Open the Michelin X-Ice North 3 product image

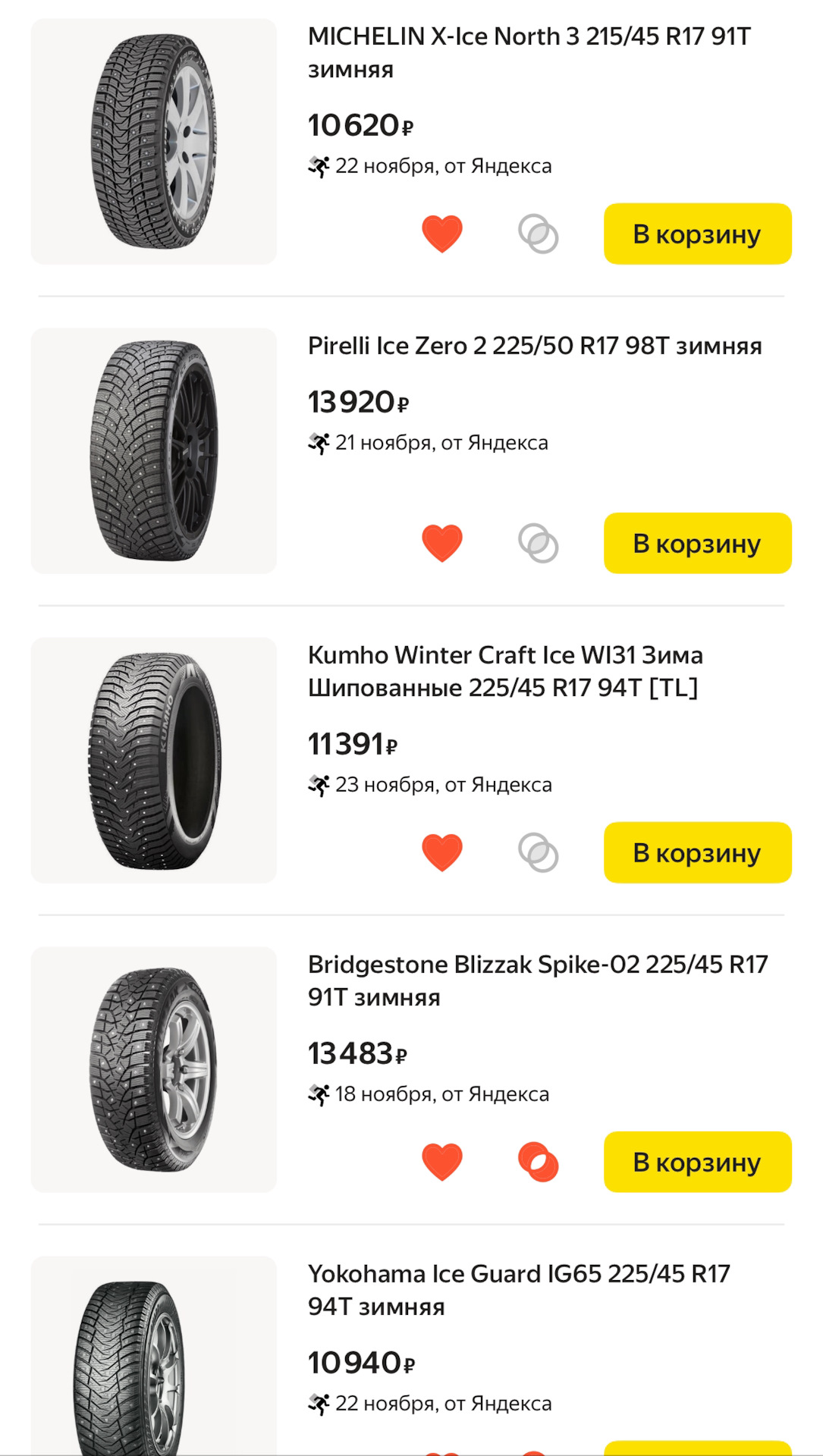click(x=154, y=142)
